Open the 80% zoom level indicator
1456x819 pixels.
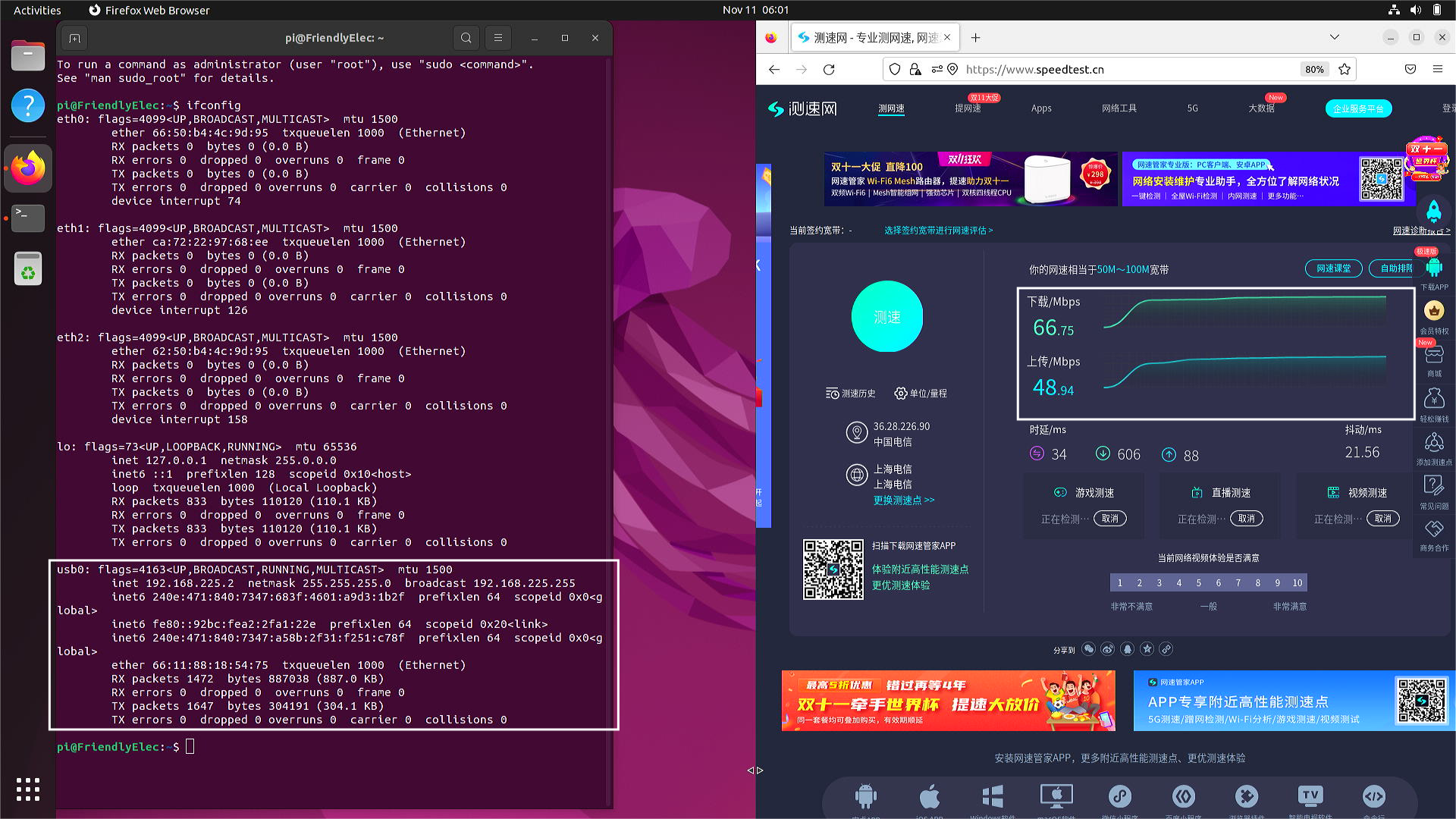click(1314, 69)
